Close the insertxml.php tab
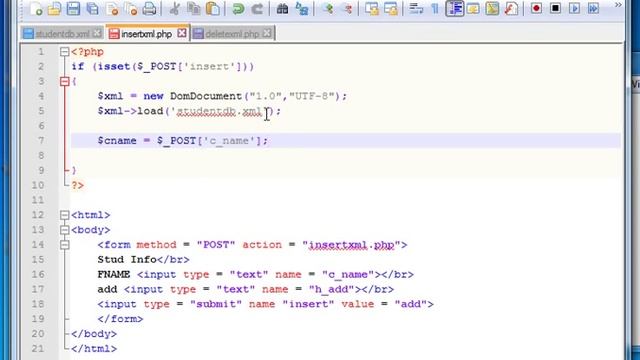 coord(182,33)
